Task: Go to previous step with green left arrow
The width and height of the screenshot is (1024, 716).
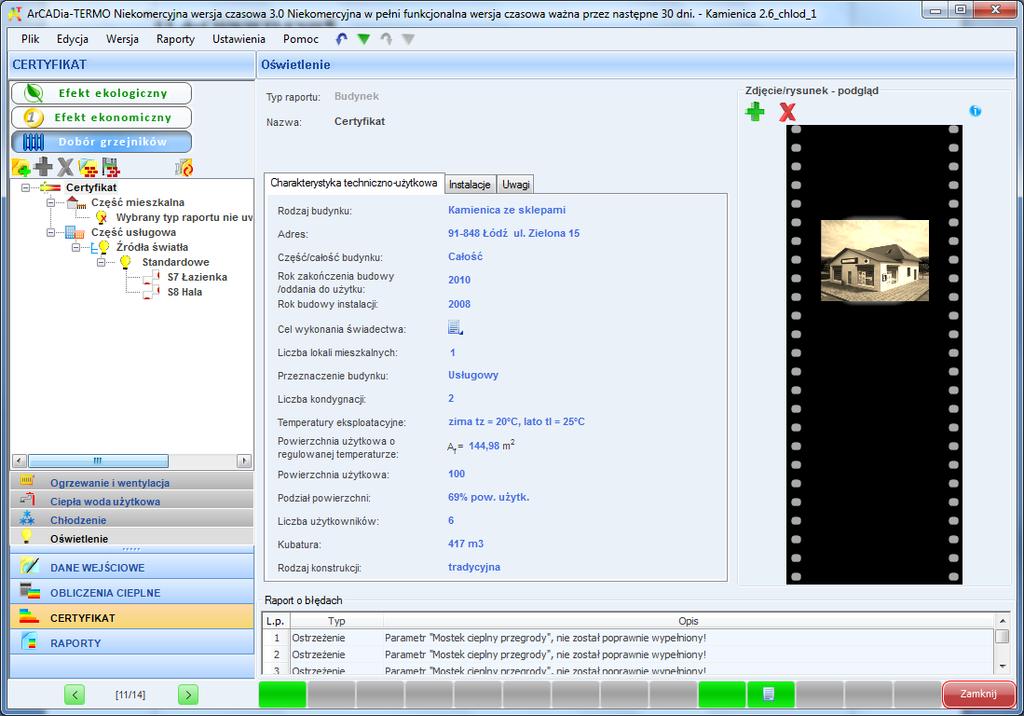Action: (x=74, y=694)
